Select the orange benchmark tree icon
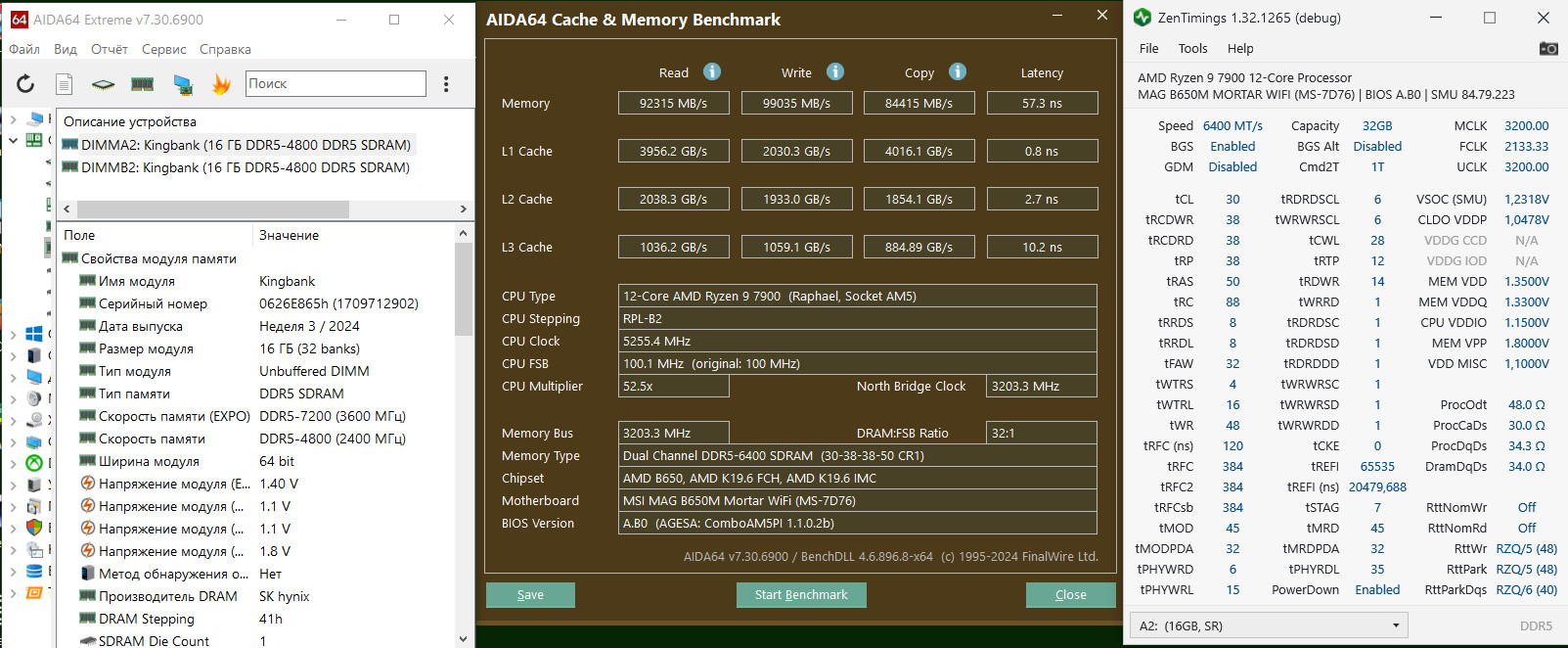Image resolution: width=1568 pixels, height=648 pixels. (34, 592)
